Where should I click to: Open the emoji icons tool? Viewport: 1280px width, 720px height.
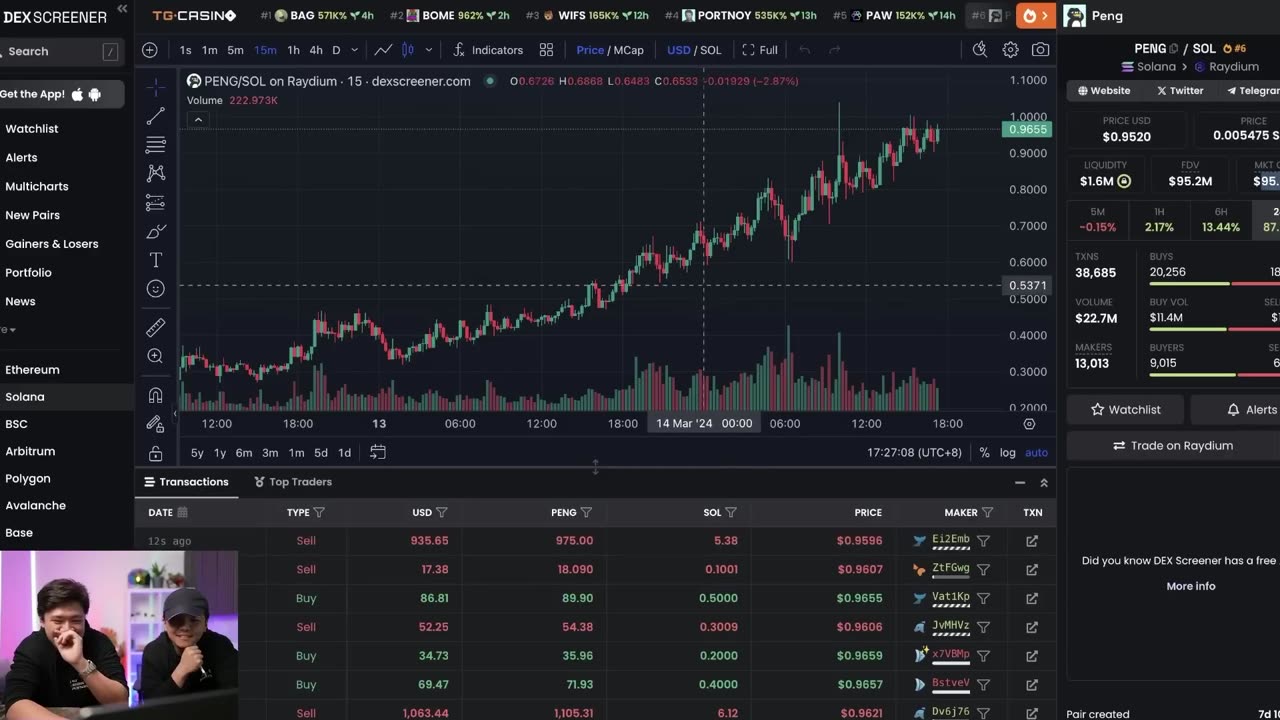[x=155, y=289]
